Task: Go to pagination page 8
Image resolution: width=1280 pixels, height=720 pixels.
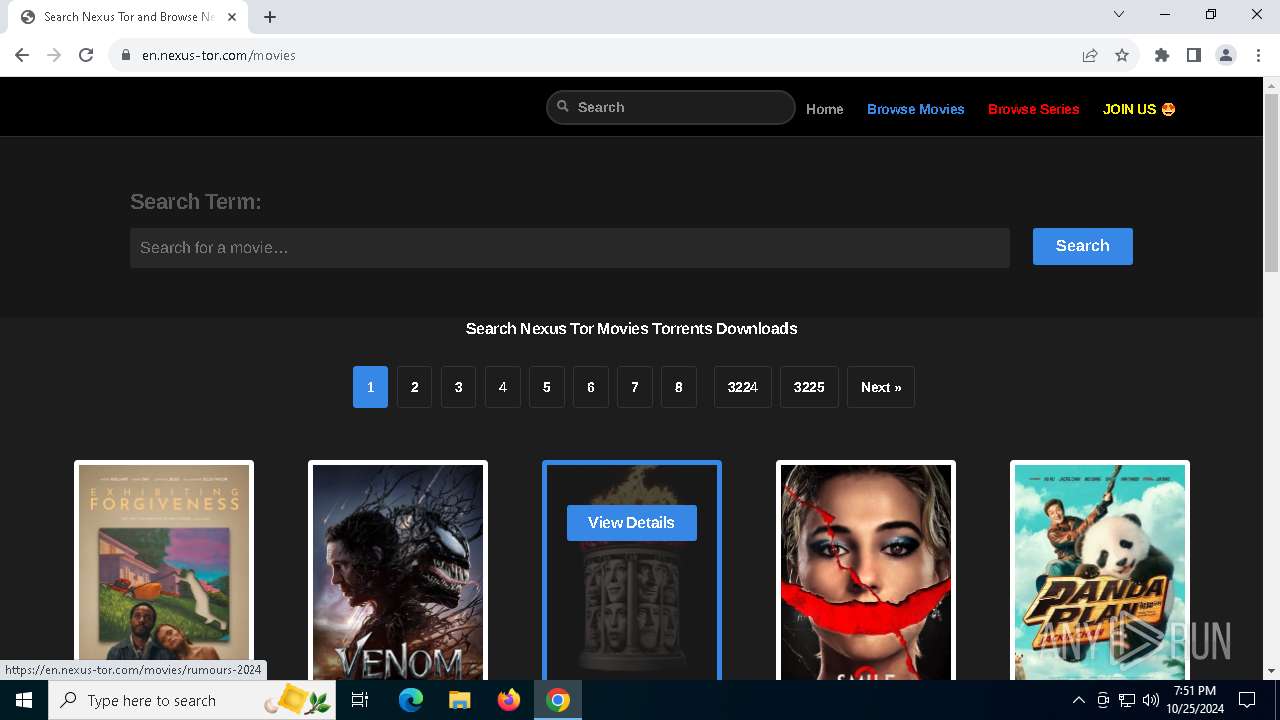Action: pyautogui.click(x=678, y=387)
